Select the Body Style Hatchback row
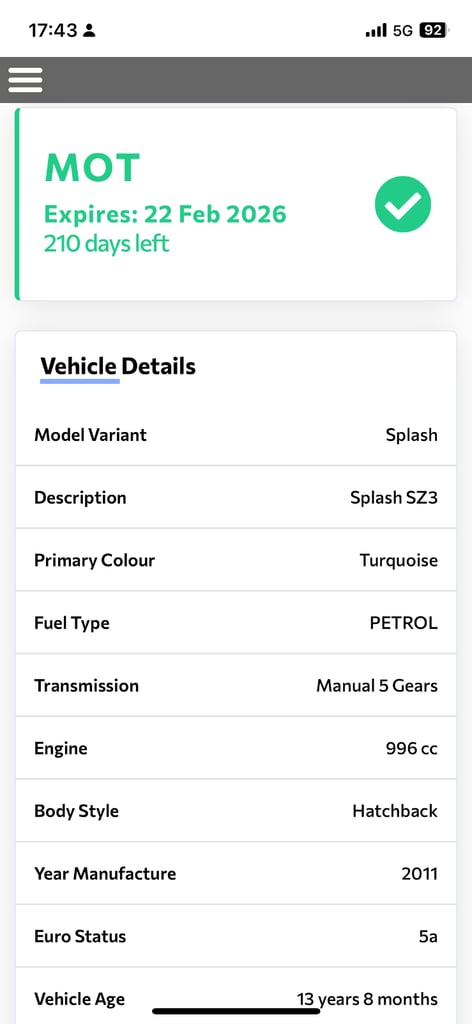This screenshot has width=472, height=1024. [x=236, y=811]
